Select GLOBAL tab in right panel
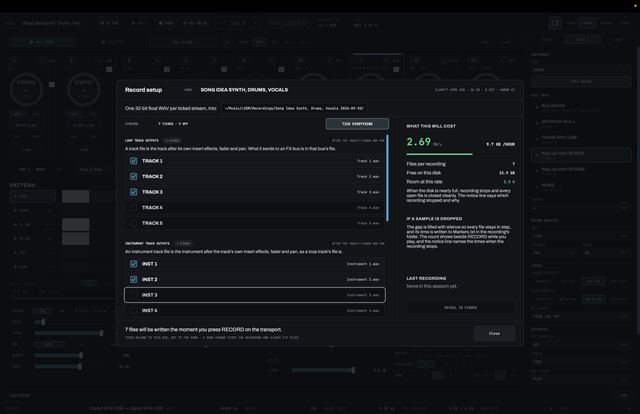The height and width of the screenshot is (414, 640). tap(547, 40)
